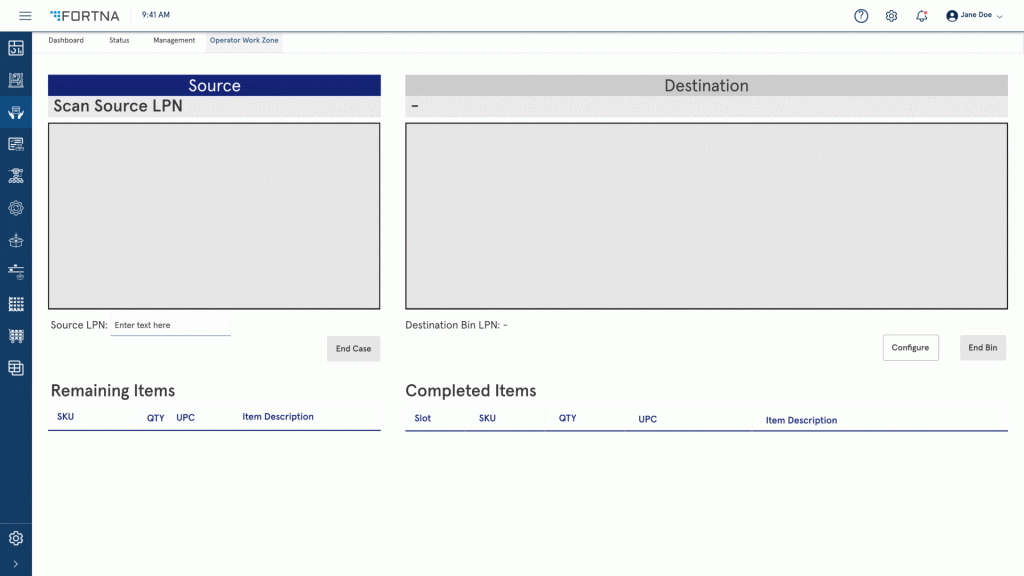Expand the sidebar with bottom chevron

tap(16, 564)
